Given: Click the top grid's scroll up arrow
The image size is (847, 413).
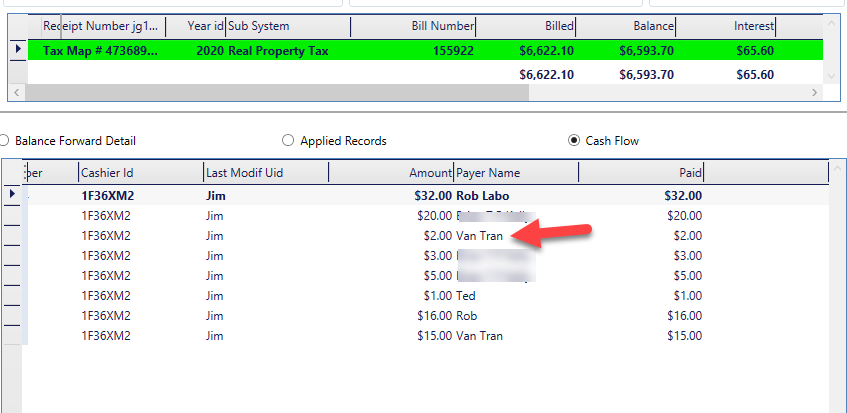Looking at the screenshot, I should [830, 24].
